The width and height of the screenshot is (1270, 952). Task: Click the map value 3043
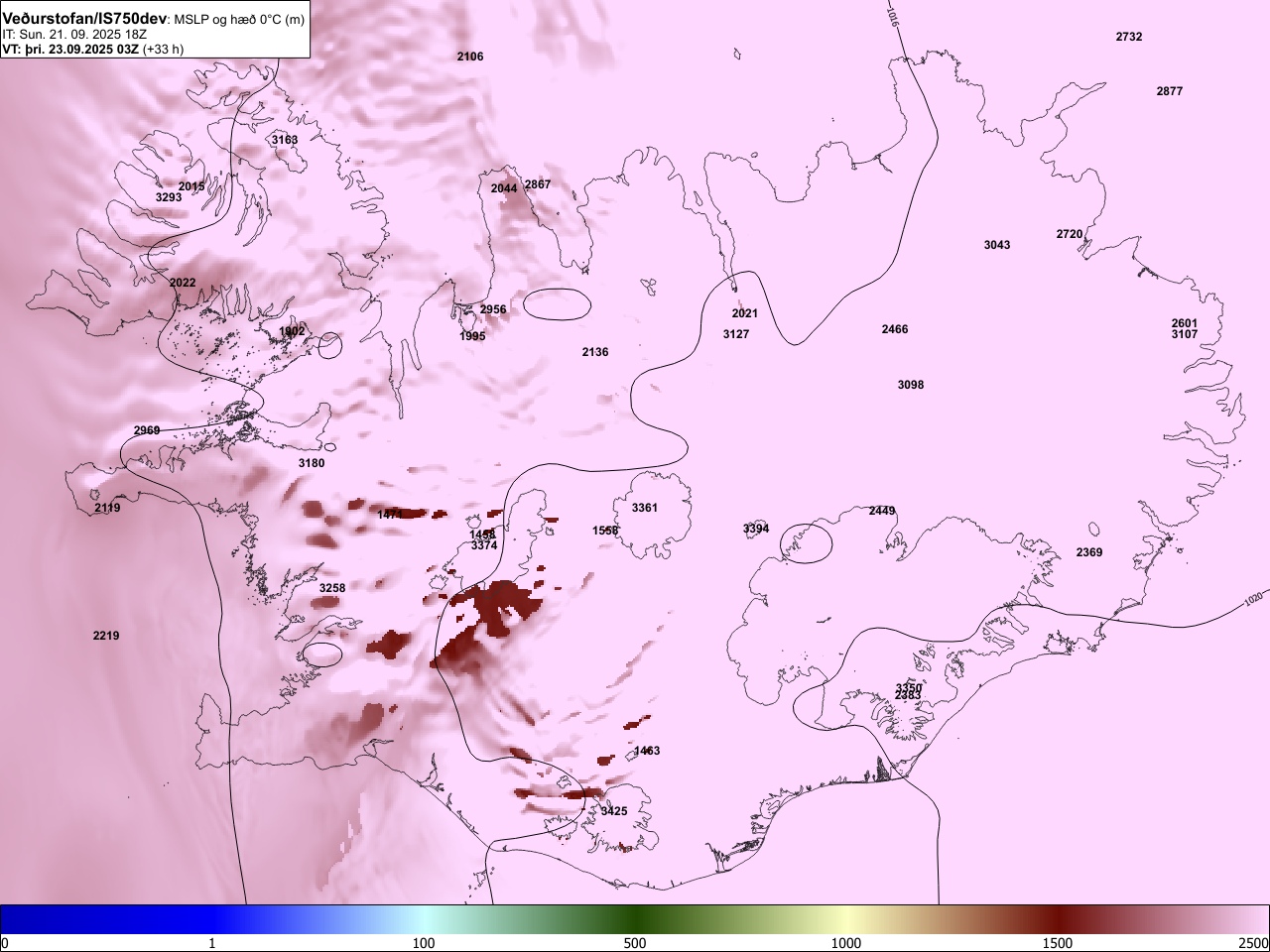click(997, 245)
